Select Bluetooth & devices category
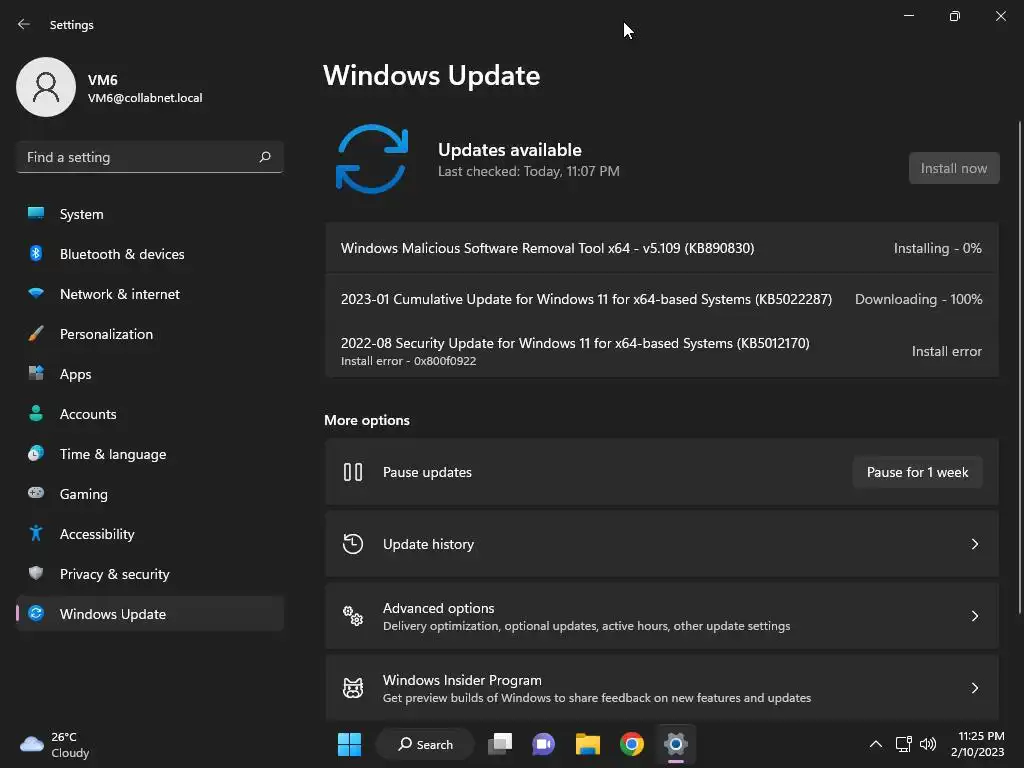The width and height of the screenshot is (1024, 768). click(x=150, y=253)
